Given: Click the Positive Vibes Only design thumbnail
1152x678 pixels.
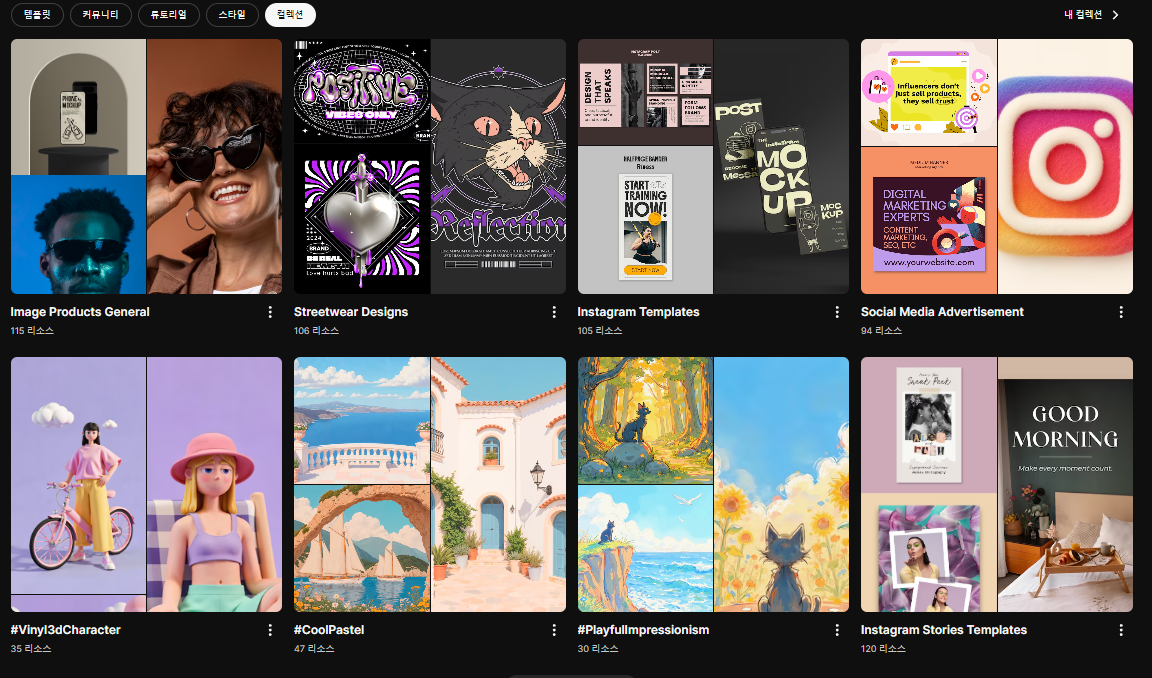Looking at the screenshot, I should (x=362, y=91).
